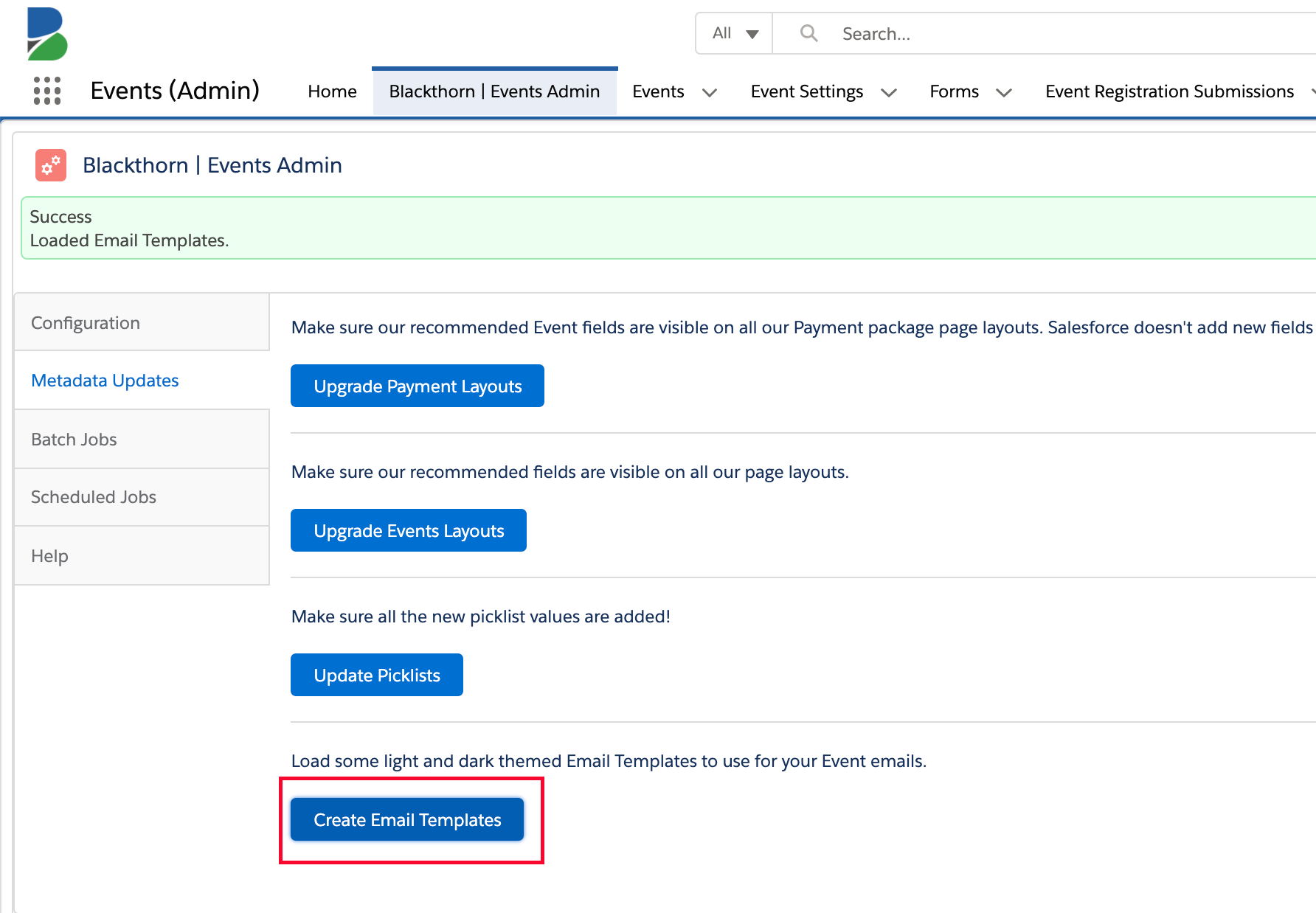Click 'Load some light and dark themed' text
This screenshot has width=1316, height=913.
[609, 761]
